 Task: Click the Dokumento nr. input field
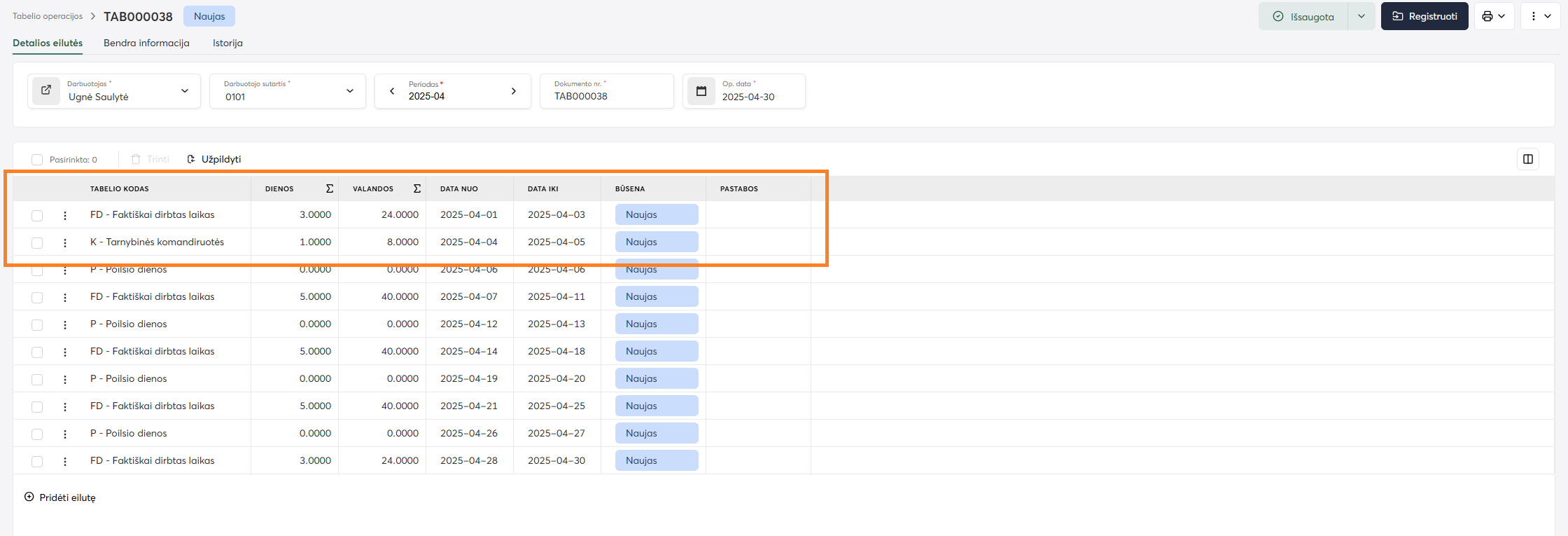click(606, 96)
